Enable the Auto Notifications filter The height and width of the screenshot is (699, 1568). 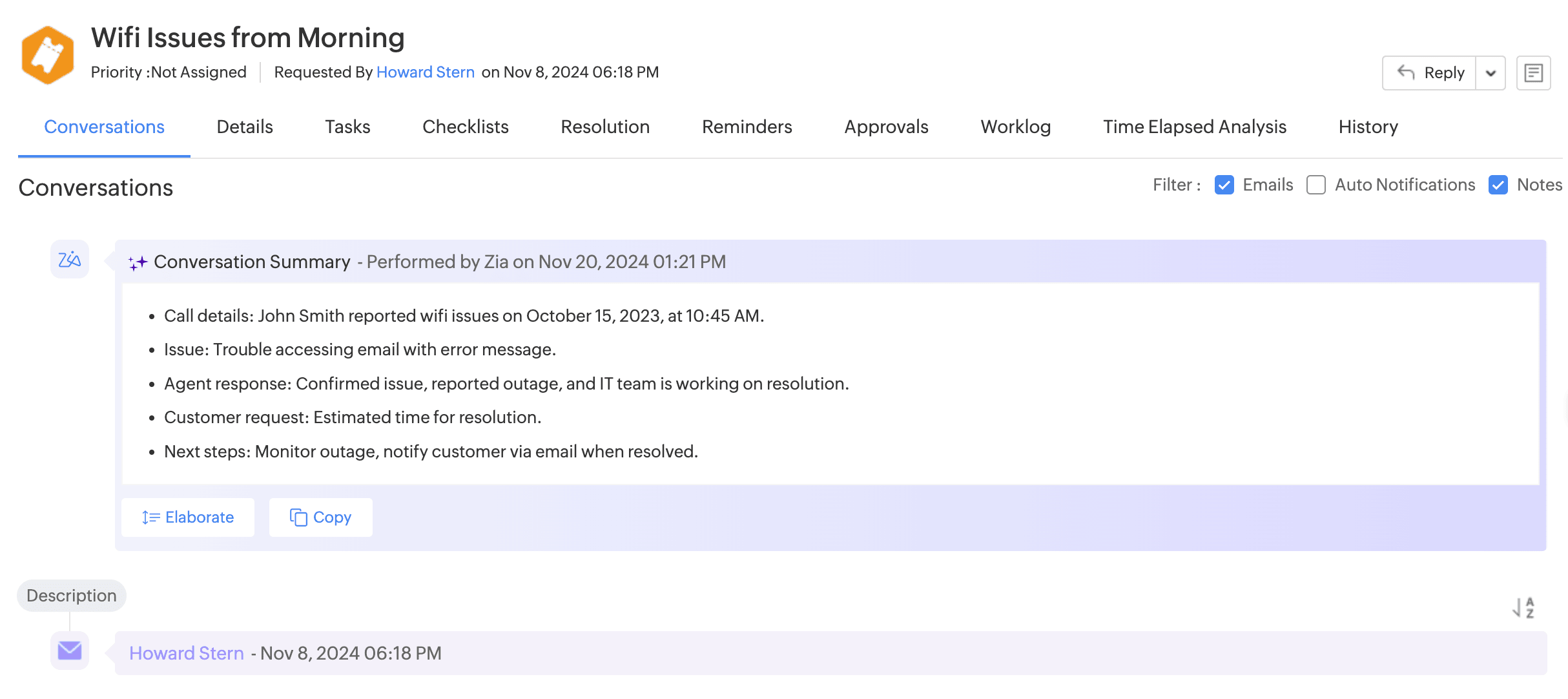(x=1315, y=185)
